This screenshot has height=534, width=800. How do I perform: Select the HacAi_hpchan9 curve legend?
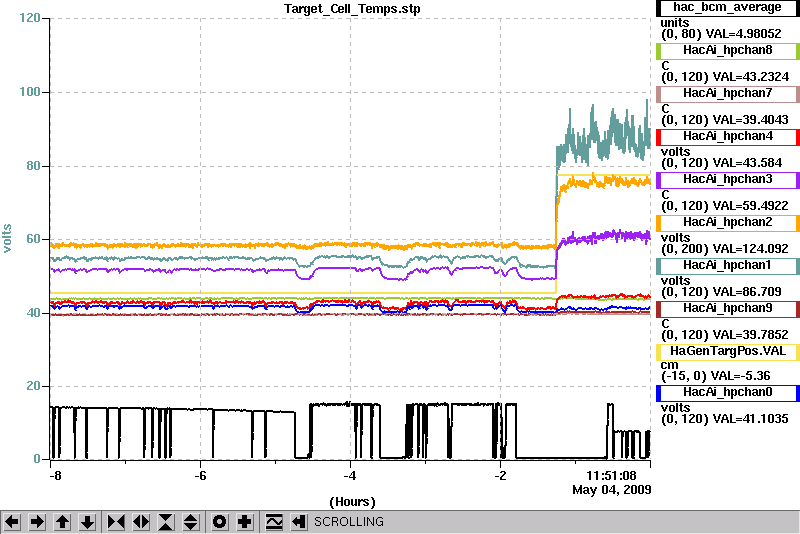coord(727,309)
